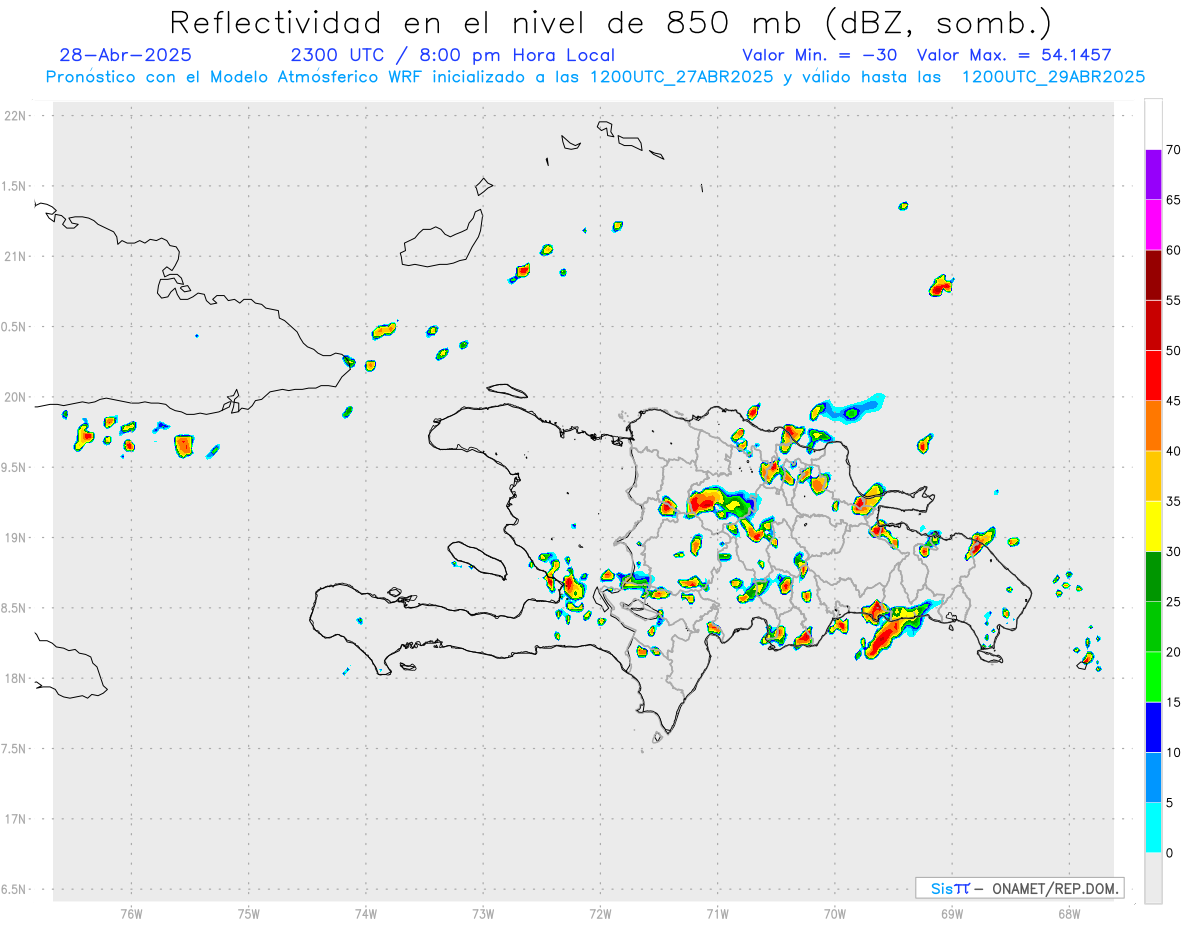Image resolution: width=1200 pixels, height=927 pixels.
Task: Click the gold 35-40 dBZ color band
Action: (1153, 476)
